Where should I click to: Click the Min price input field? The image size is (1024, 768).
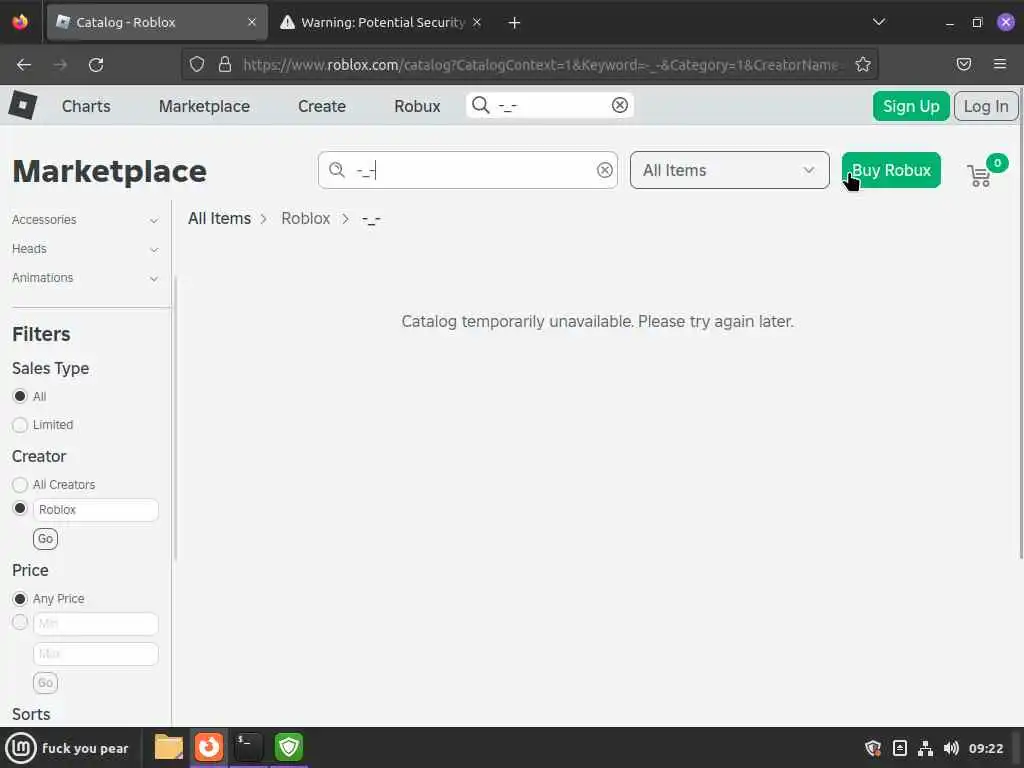(95, 624)
